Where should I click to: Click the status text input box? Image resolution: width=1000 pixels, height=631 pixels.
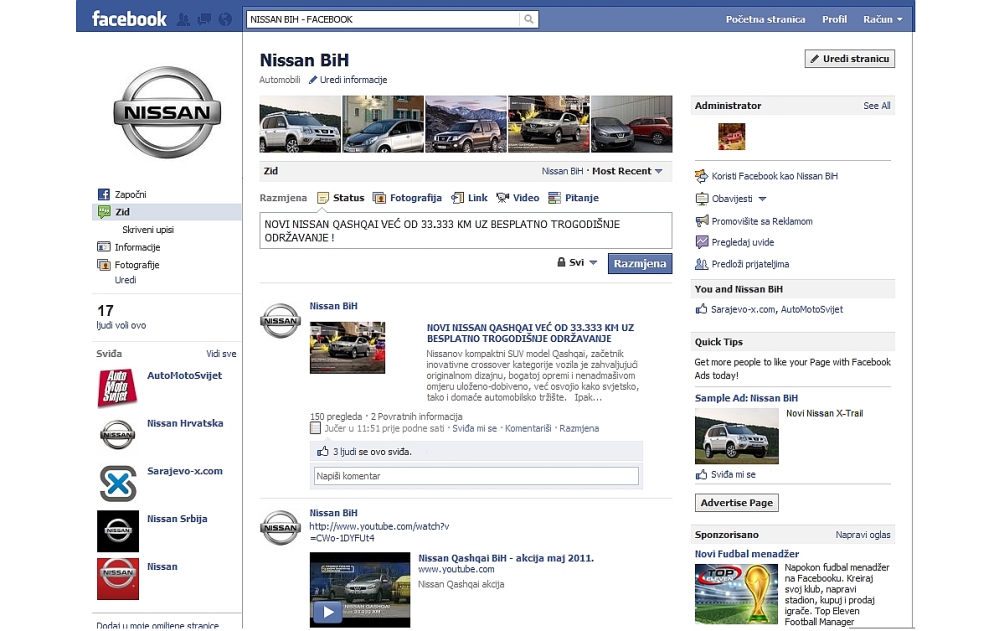point(466,230)
